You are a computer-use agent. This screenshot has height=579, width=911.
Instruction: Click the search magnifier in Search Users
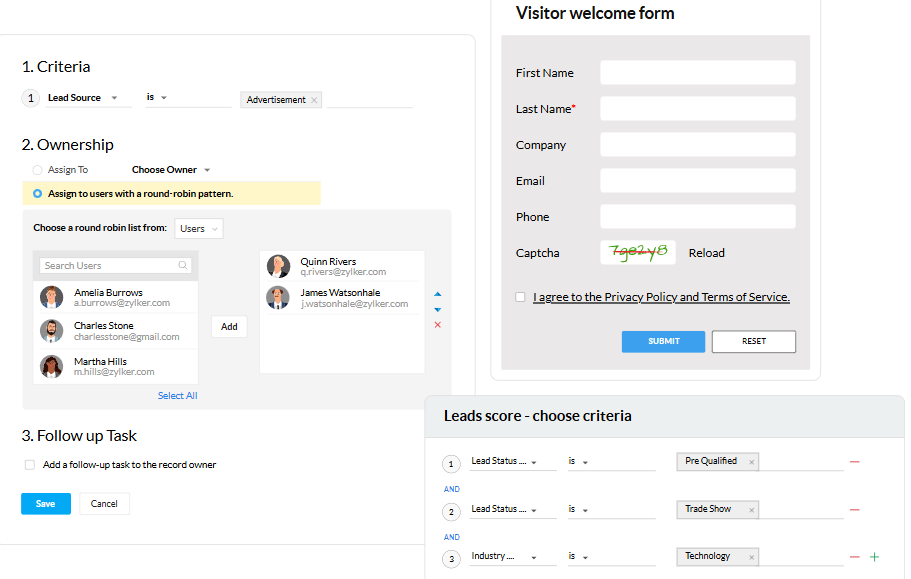click(182, 265)
